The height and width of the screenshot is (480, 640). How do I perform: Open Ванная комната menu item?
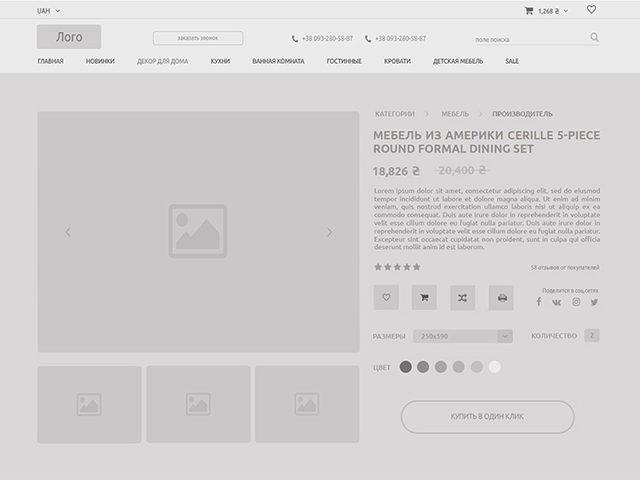click(278, 61)
